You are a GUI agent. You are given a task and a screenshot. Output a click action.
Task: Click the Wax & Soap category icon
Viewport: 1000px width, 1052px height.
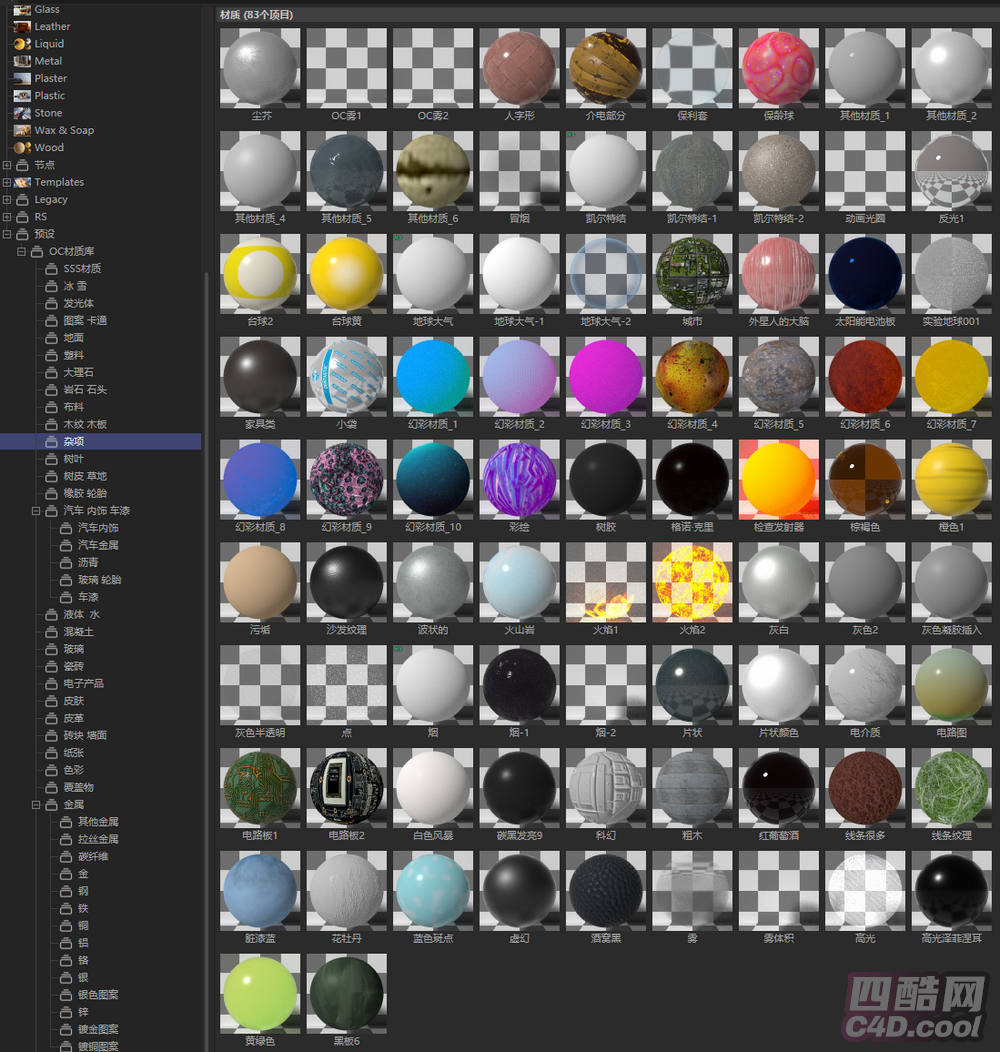pos(21,130)
